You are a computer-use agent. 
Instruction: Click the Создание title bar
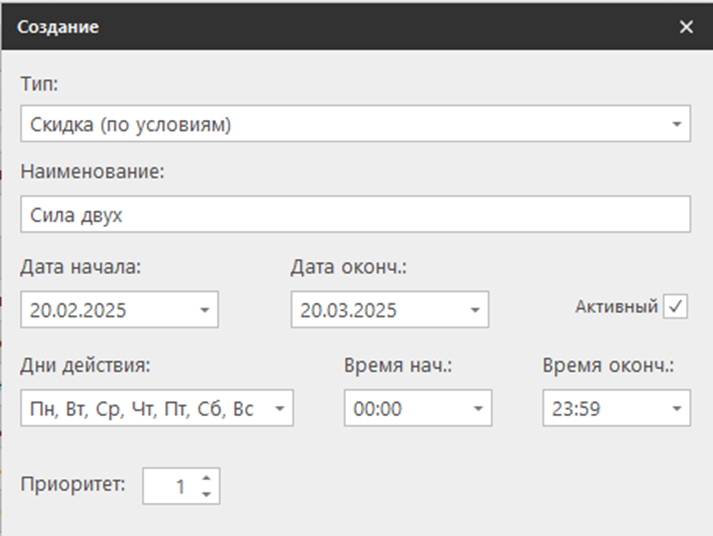coord(300,27)
